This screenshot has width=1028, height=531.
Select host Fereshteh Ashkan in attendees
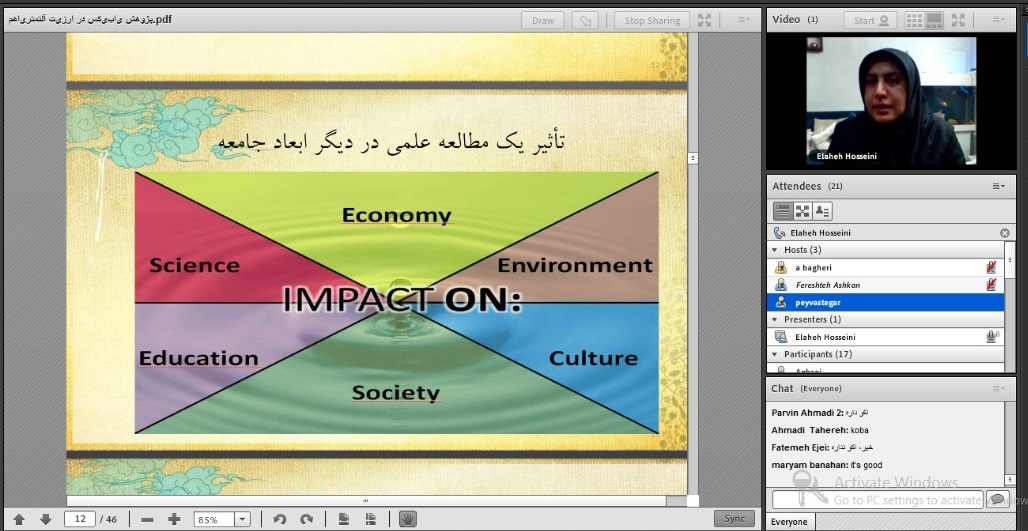(886, 285)
